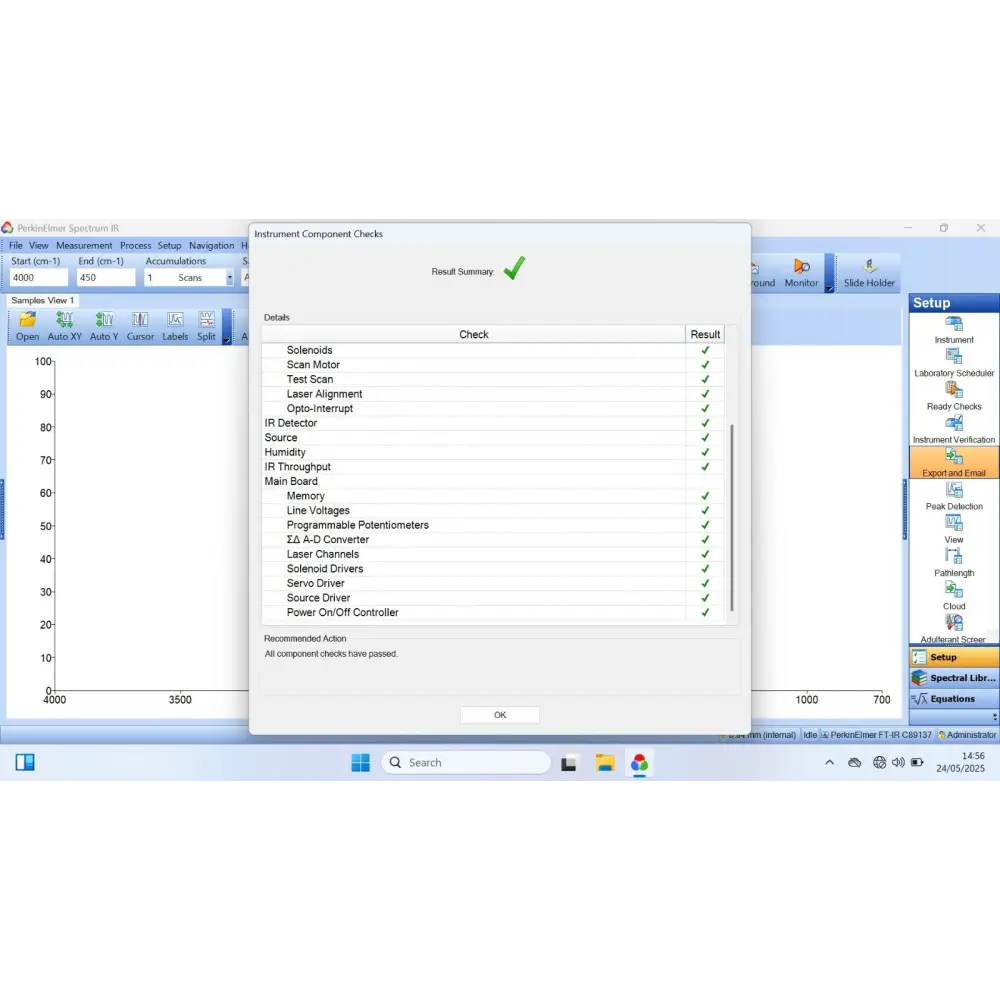Image resolution: width=1000 pixels, height=1000 pixels.
Task: Select the Source check row
Action: 493,438
